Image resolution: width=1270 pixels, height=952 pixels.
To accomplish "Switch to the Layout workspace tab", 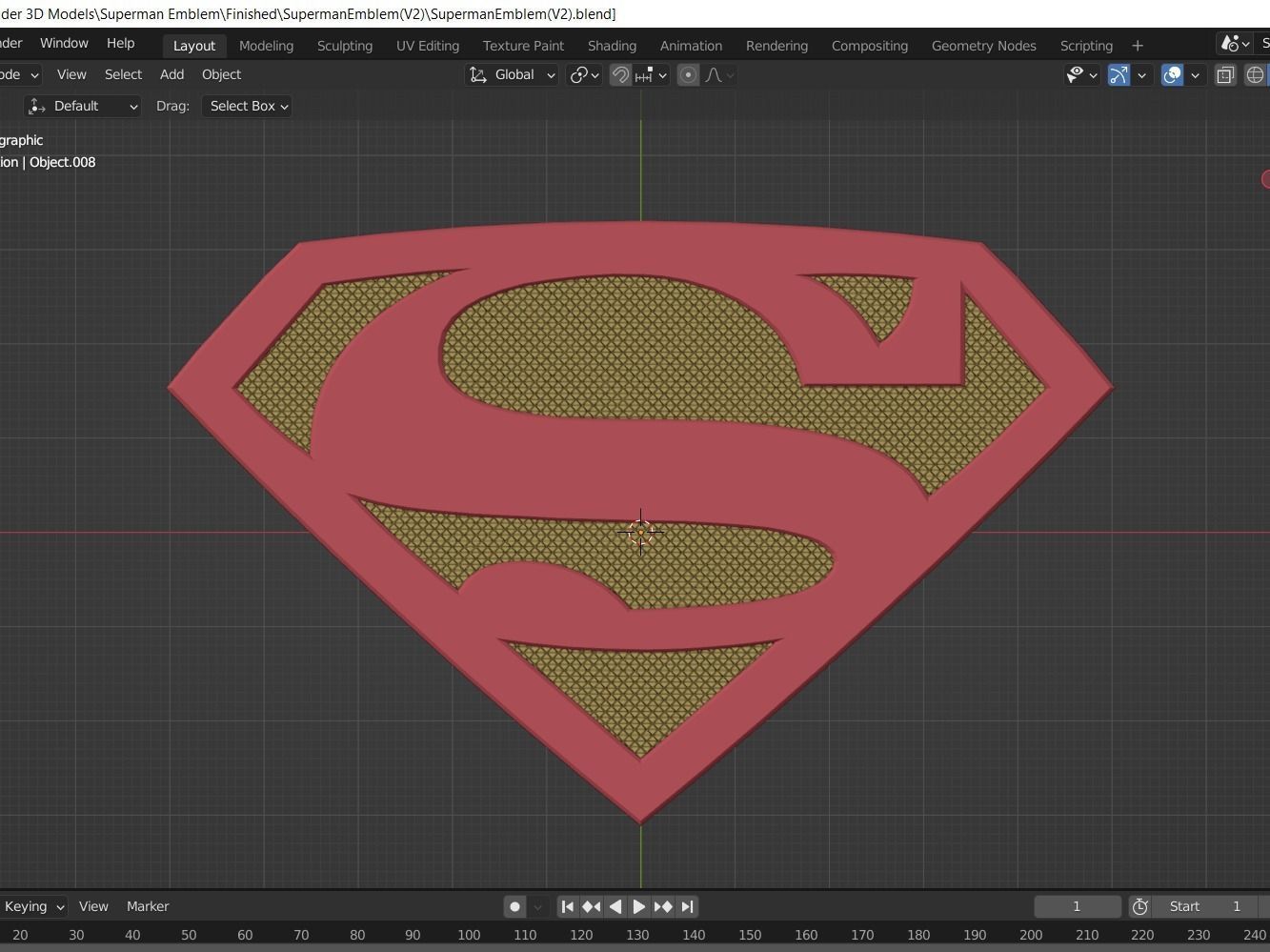I will (x=194, y=45).
